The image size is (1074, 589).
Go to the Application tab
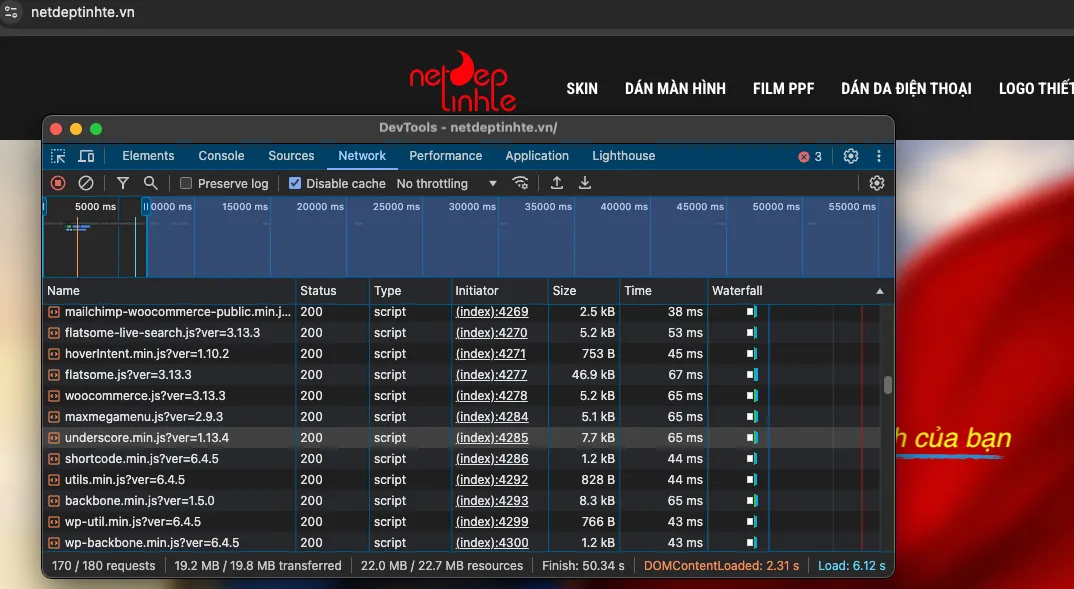click(537, 155)
